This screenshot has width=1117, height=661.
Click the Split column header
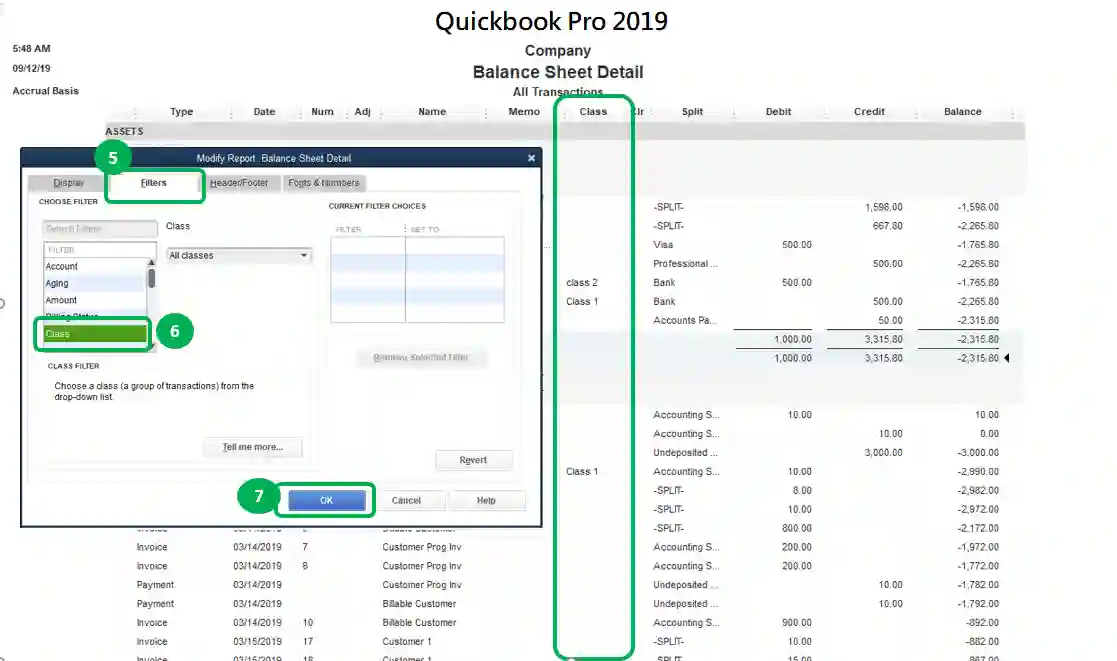pos(692,112)
